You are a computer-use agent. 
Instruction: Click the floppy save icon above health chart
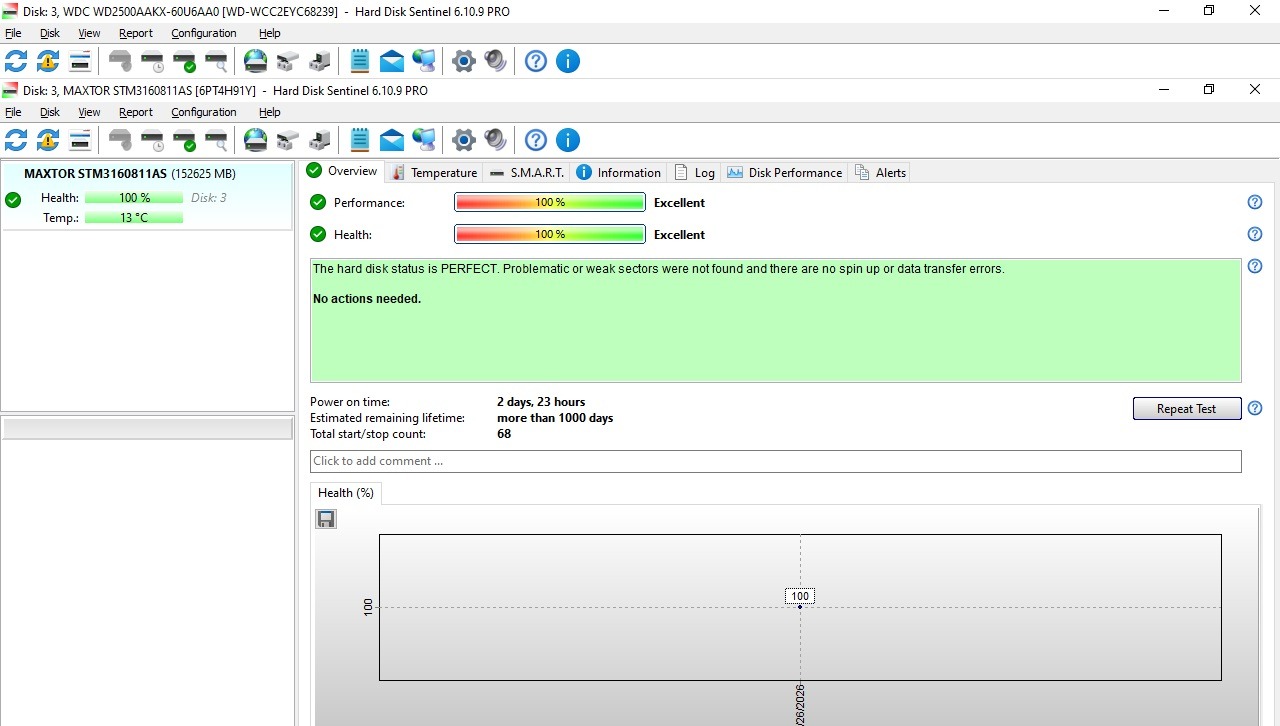[x=326, y=519]
